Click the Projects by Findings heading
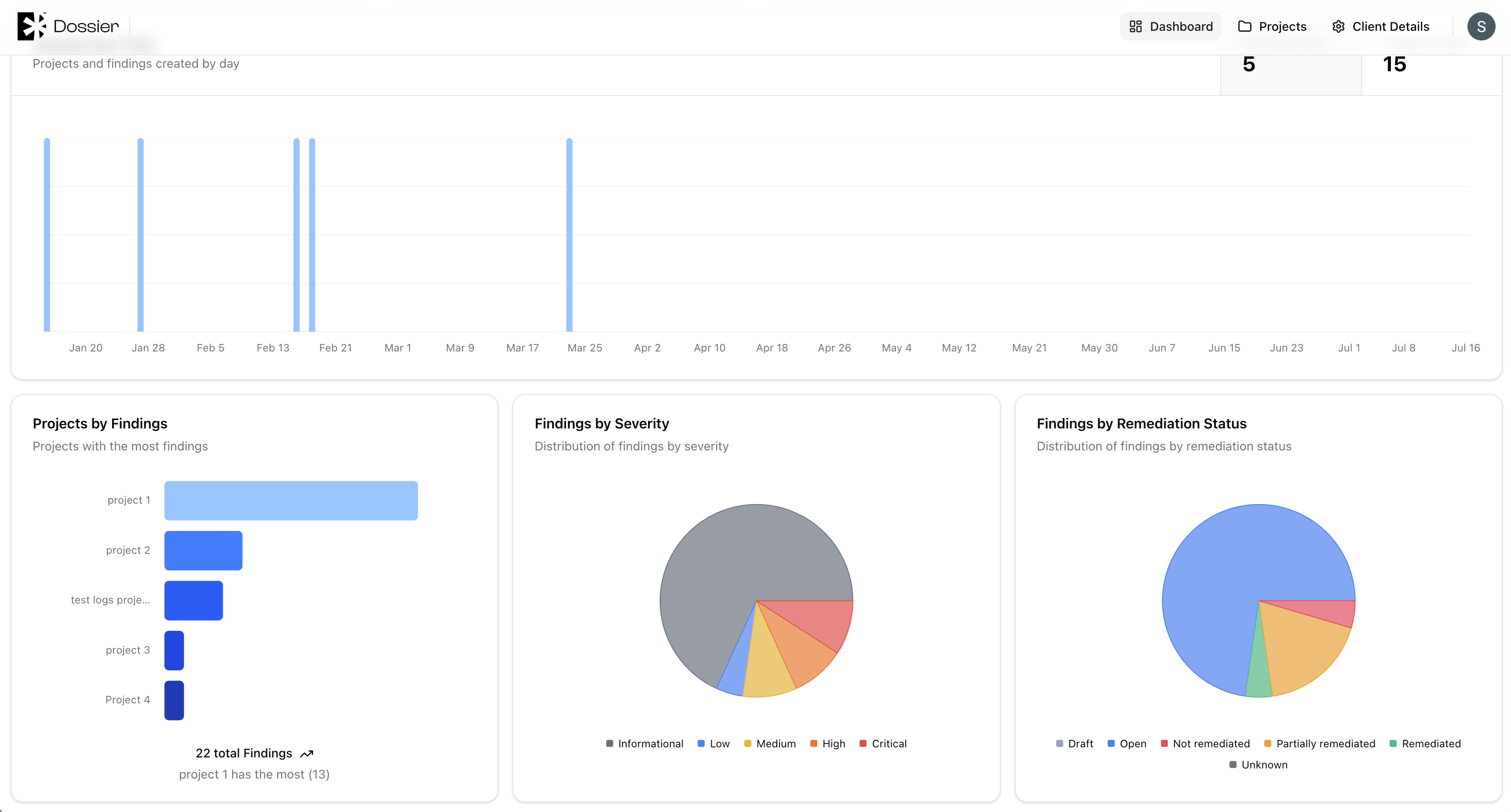The image size is (1511, 812). coord(100,424)
